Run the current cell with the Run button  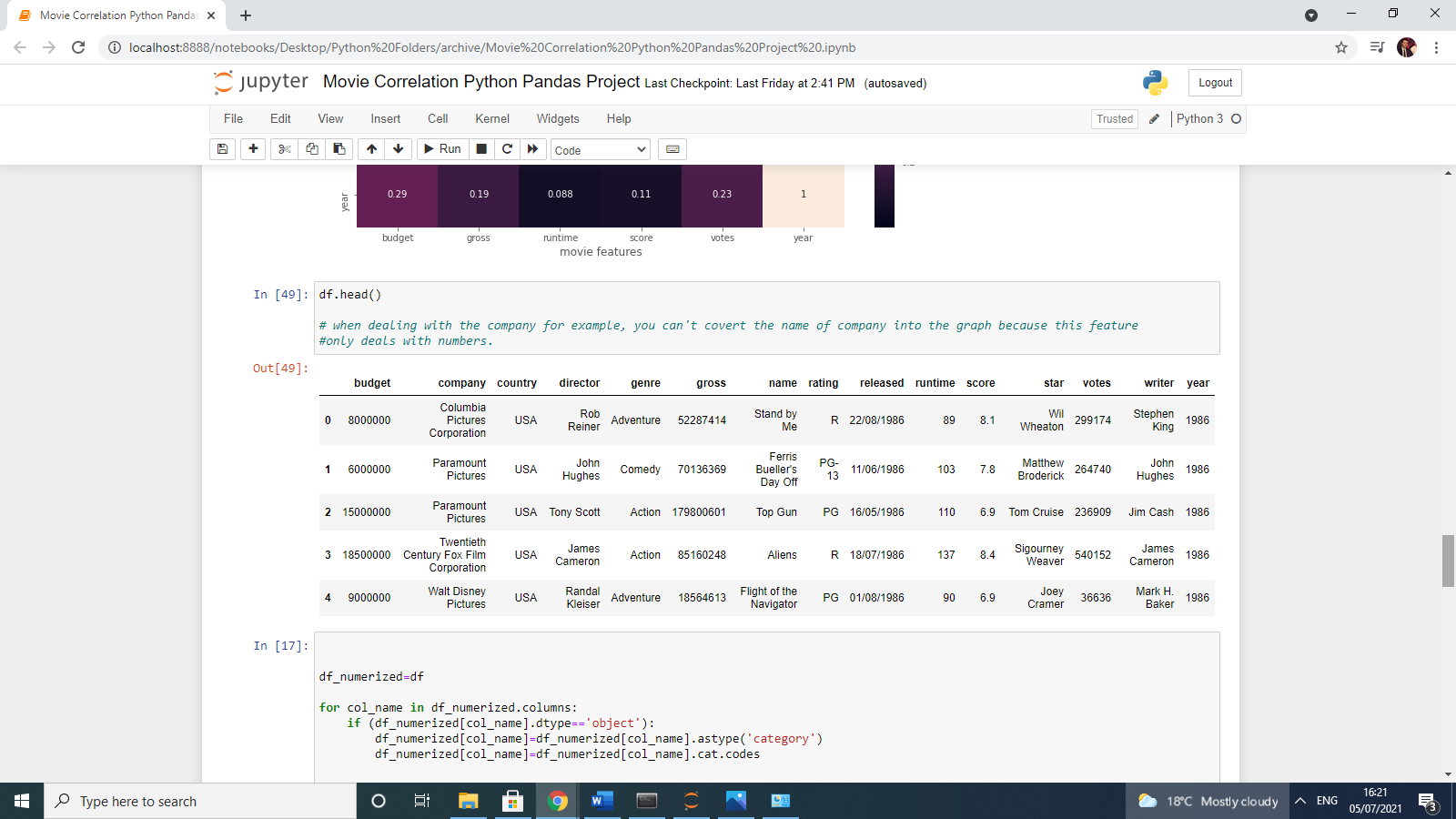click(441, 148)
